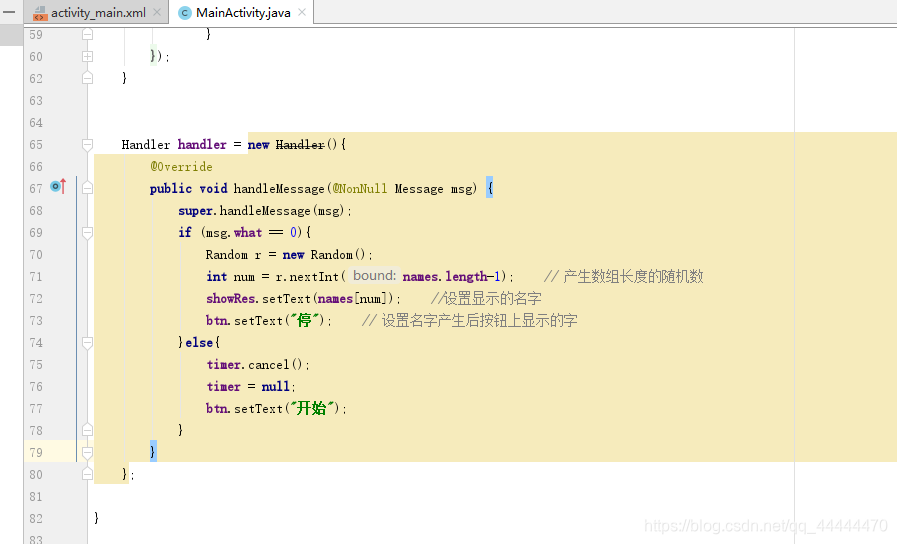
Task: Toggle the fold marker on line 79
Action: tap(88, 452)
